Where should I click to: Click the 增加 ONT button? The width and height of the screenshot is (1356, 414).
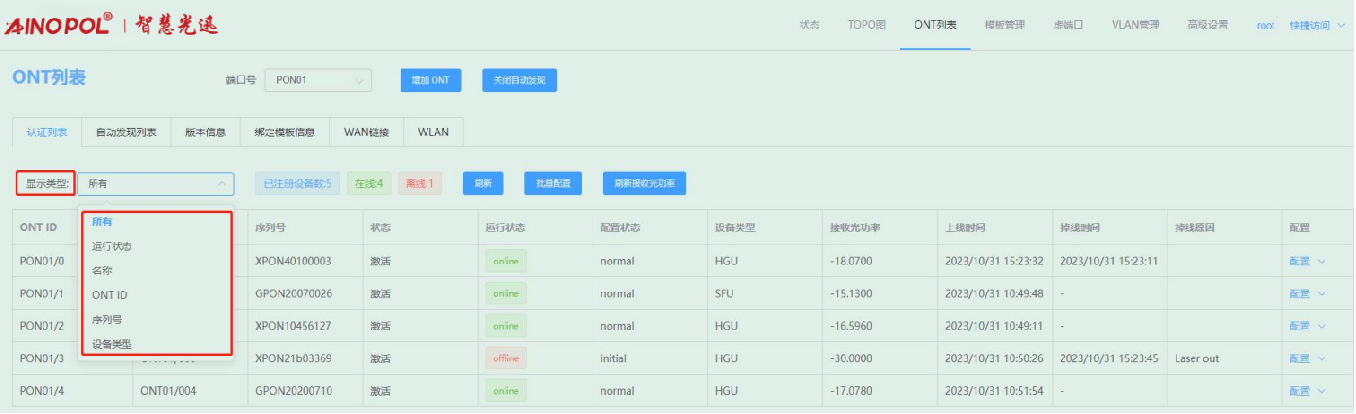[431, 80]
